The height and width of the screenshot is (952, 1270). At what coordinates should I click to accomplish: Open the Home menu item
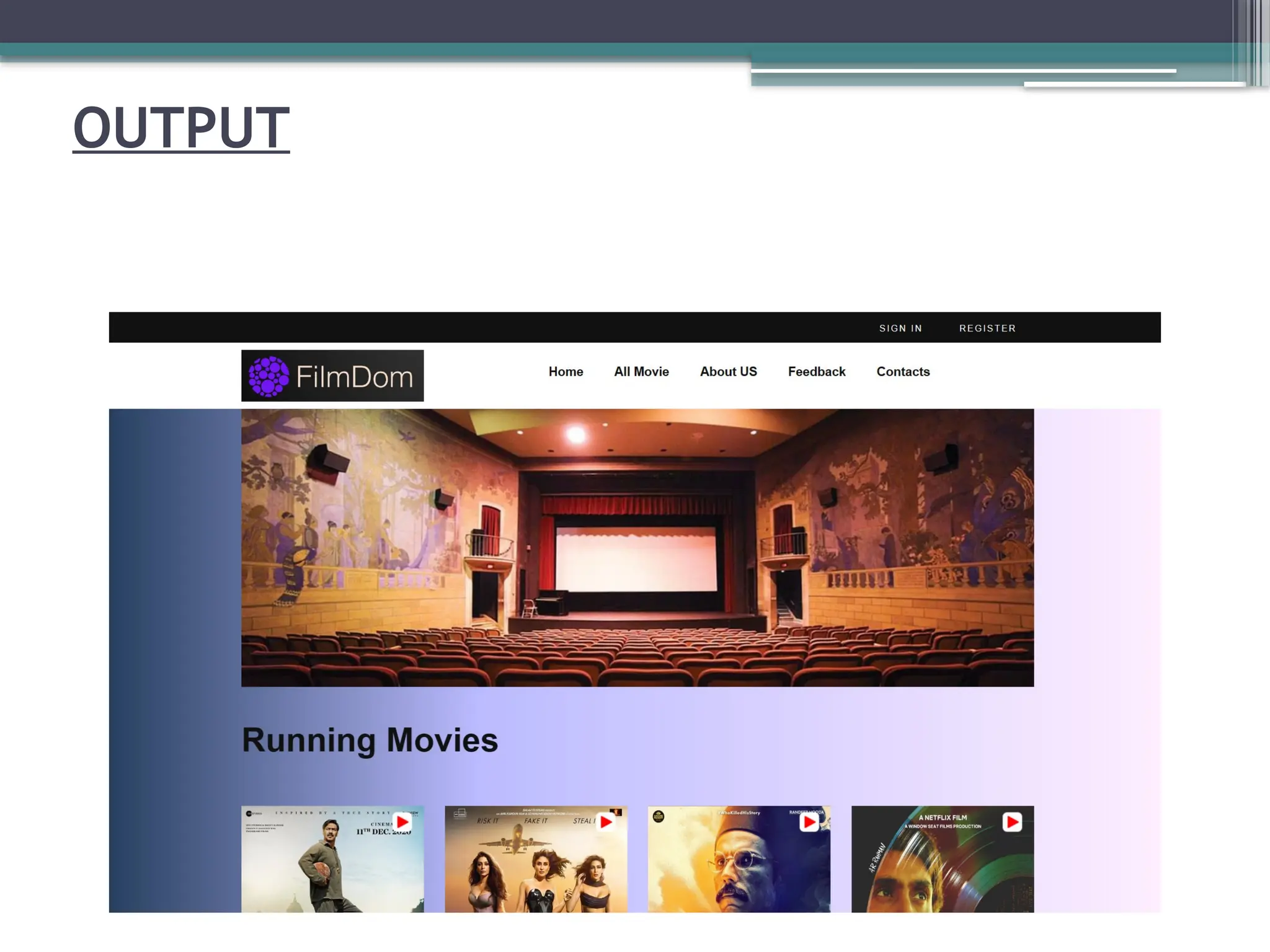tap(566, 372)
